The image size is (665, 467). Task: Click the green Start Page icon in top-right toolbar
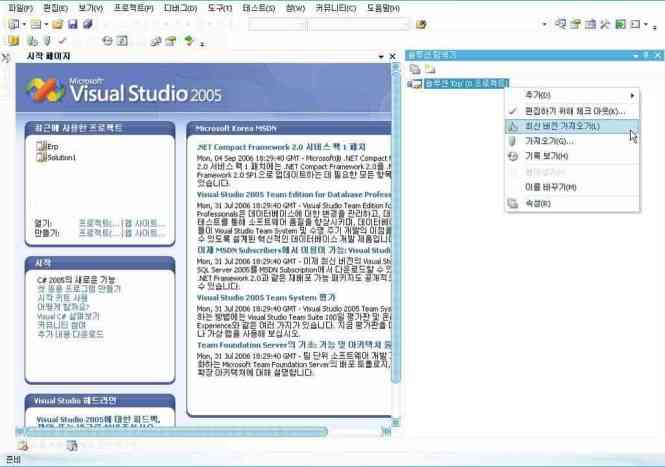tap(620, 24)
